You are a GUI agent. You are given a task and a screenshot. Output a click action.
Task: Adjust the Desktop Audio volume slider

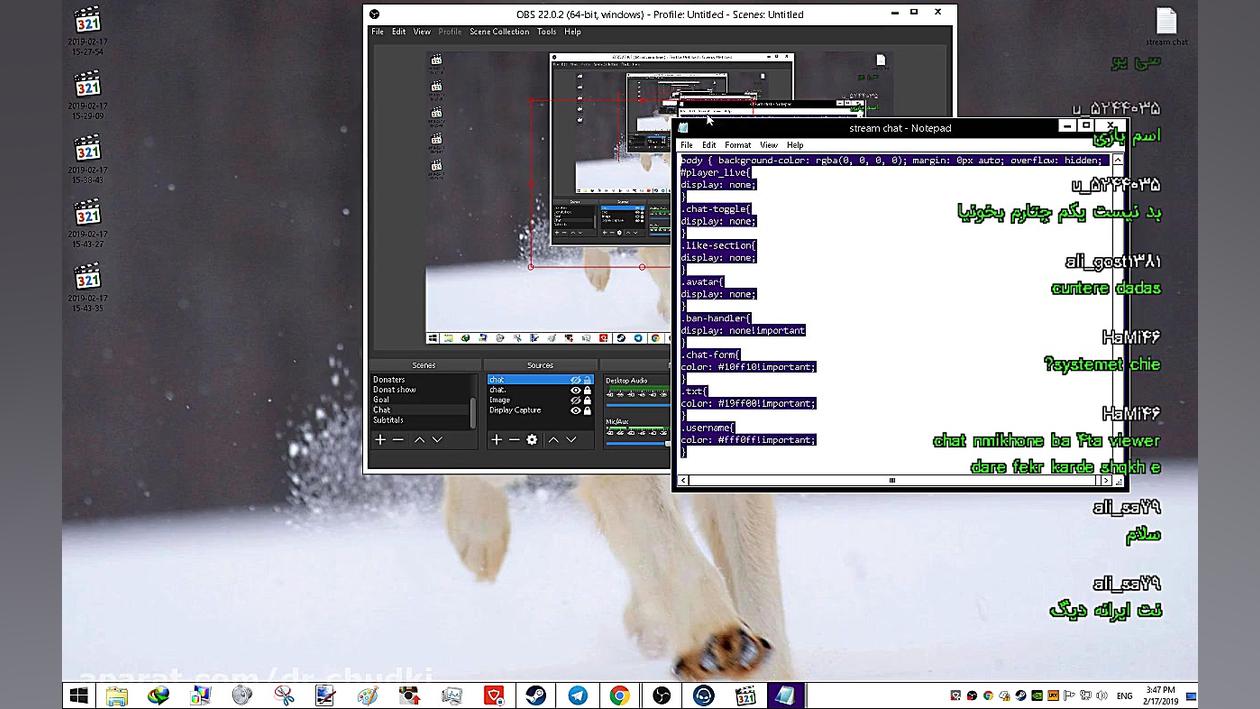(x=637, y=403)
